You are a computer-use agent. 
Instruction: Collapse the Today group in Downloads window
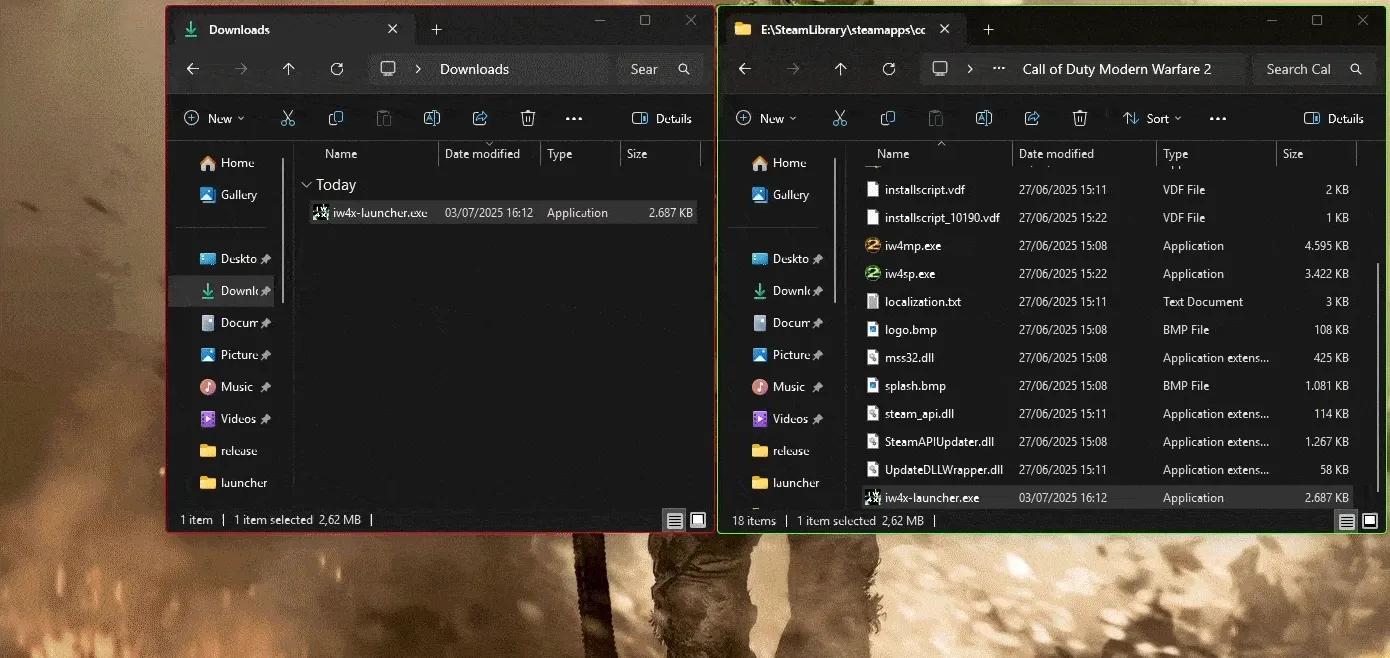(305, 185)
